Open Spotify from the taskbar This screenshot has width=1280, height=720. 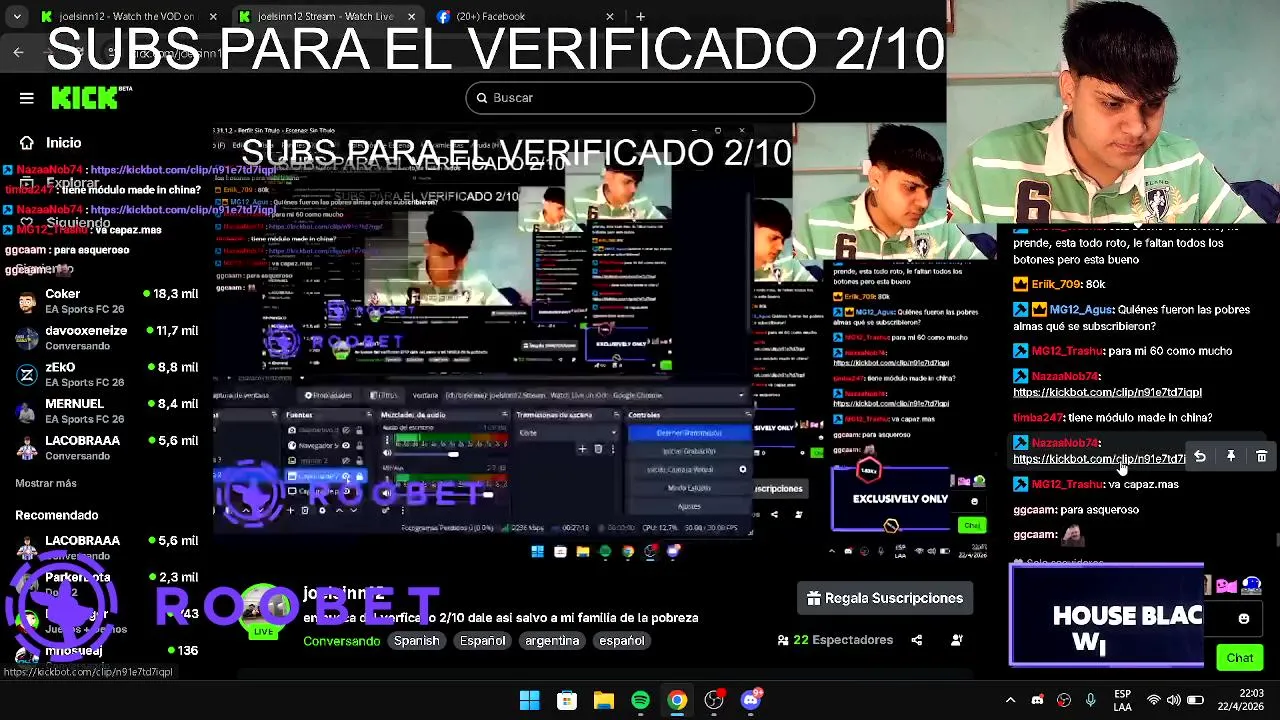point(641,701)
